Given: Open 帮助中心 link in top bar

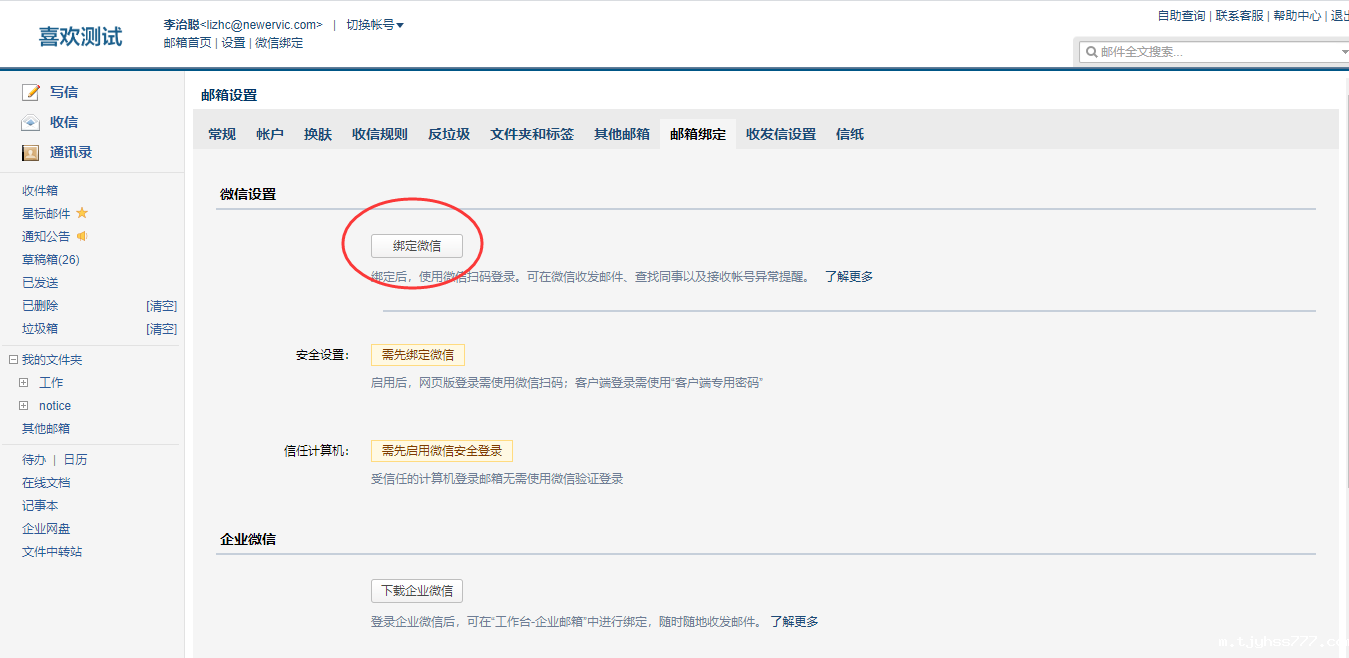Looking at the screenshot, I should pos(1297,16).
